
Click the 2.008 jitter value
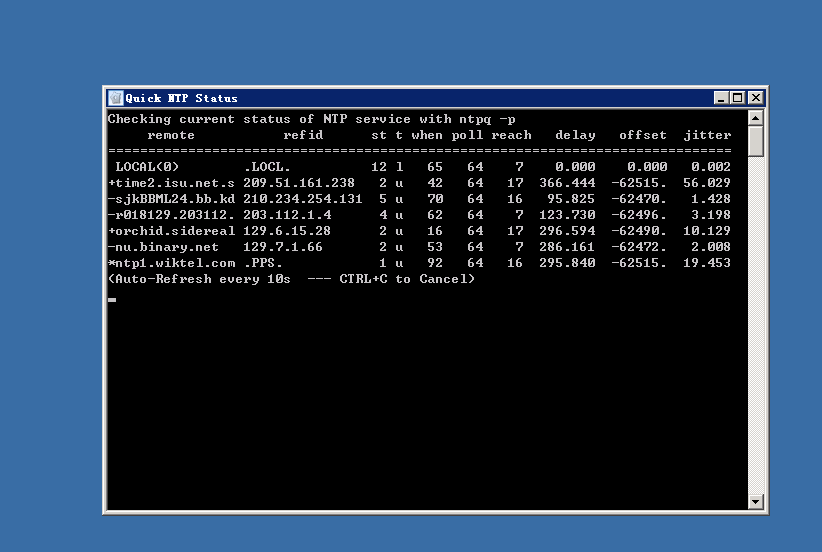tap(711, 247)
